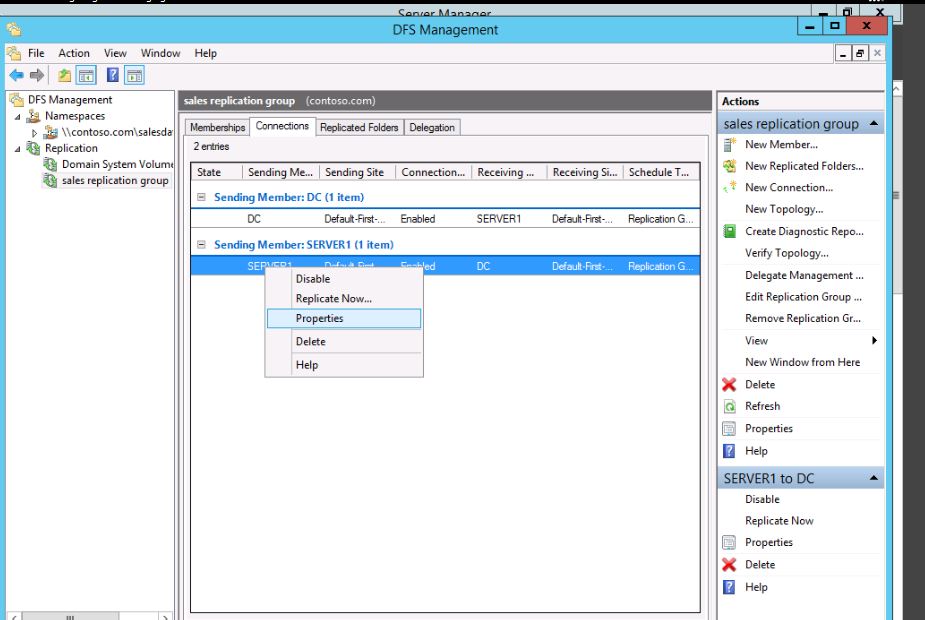
Task: Collapse the sales replication group actions section
Action: click(875, 124)
